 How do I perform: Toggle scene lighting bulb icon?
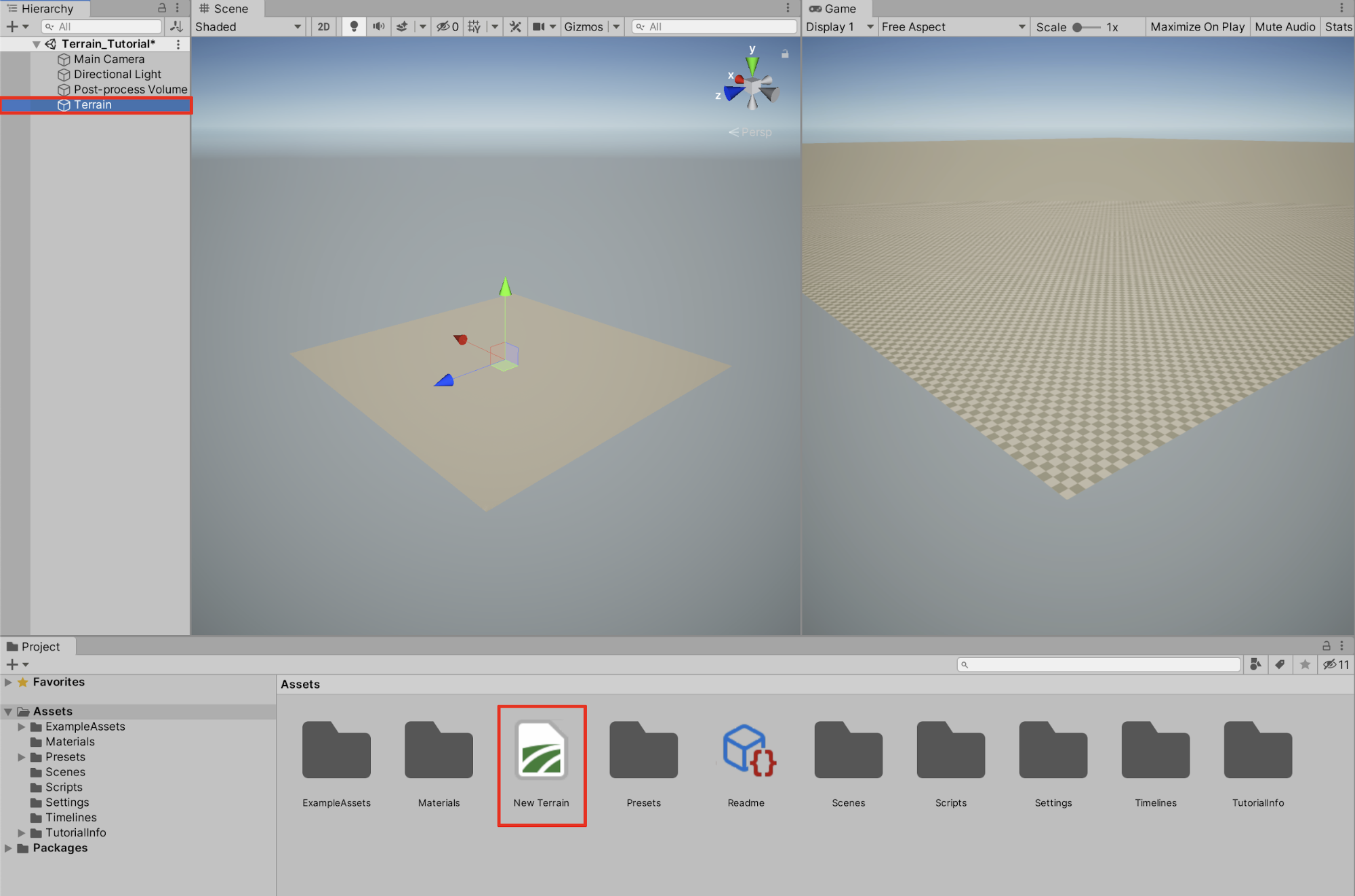click(354, 26)
